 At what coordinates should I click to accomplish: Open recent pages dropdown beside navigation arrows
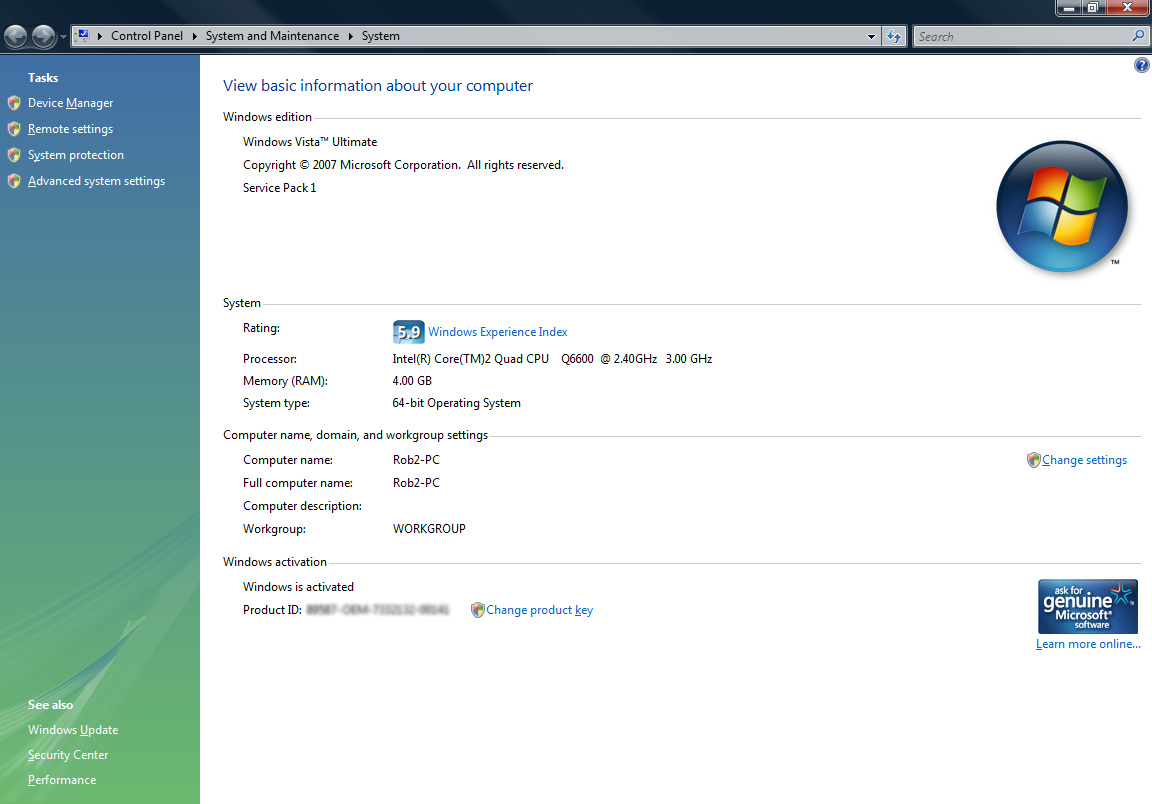tap(63, 37)
